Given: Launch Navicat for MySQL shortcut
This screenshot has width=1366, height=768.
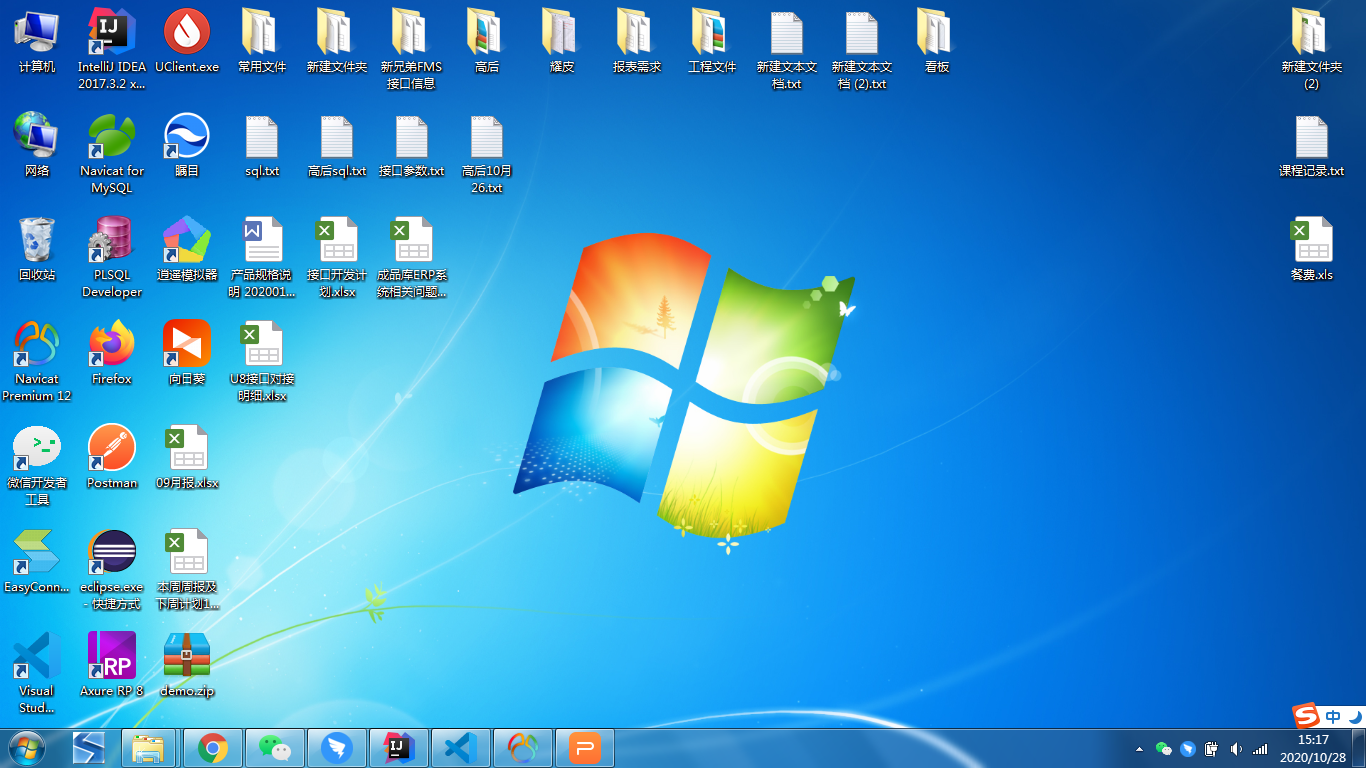Looking at the screenshot, I should click(x=112, y=152).
